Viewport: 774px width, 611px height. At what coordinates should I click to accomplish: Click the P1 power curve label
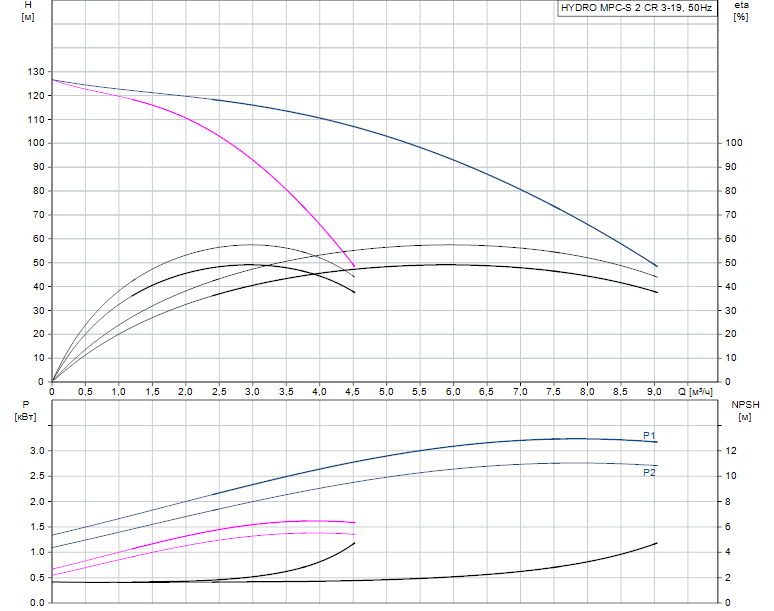649,435
